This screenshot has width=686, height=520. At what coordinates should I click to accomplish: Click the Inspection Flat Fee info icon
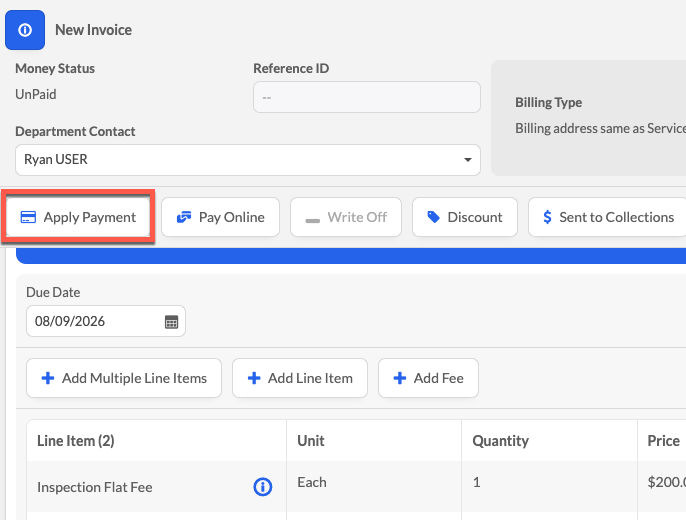coord(262,487)
